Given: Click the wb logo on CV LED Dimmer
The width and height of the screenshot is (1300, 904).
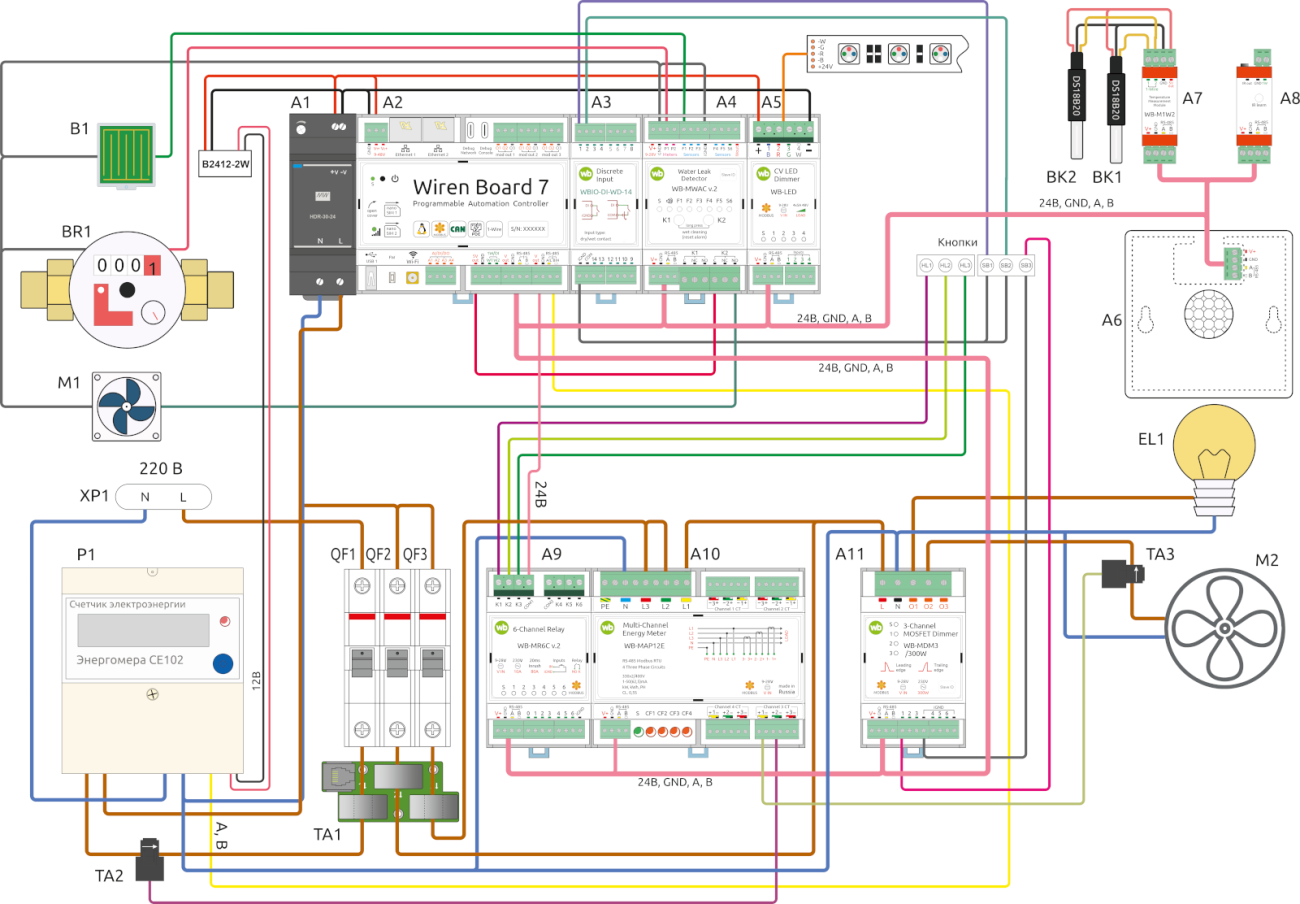Looking at the screenshot, I should (763, 173).
